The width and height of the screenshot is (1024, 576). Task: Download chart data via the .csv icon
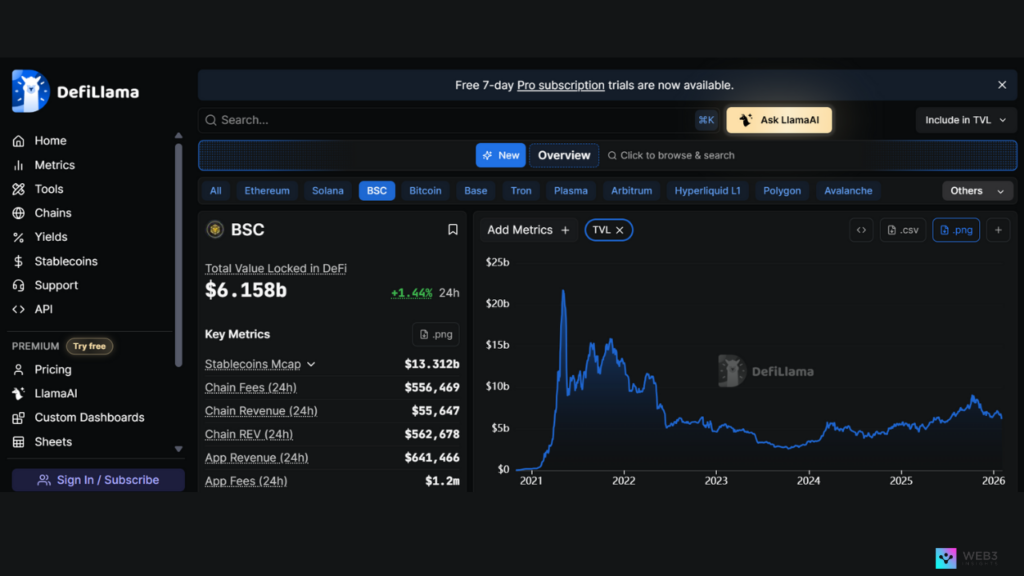click(x=903, y=229)
